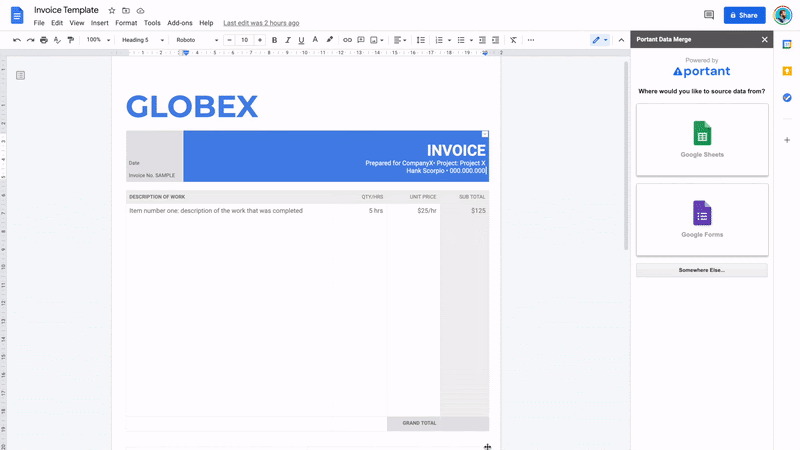800x450 pixels.
Task: Toggle bold formatting
Action: (x=274, y=40)
